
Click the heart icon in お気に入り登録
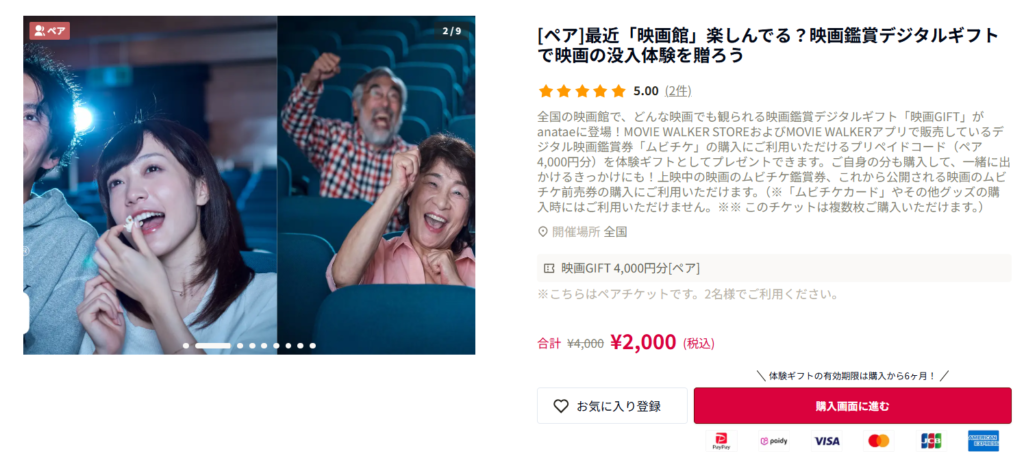click(561, 406)
